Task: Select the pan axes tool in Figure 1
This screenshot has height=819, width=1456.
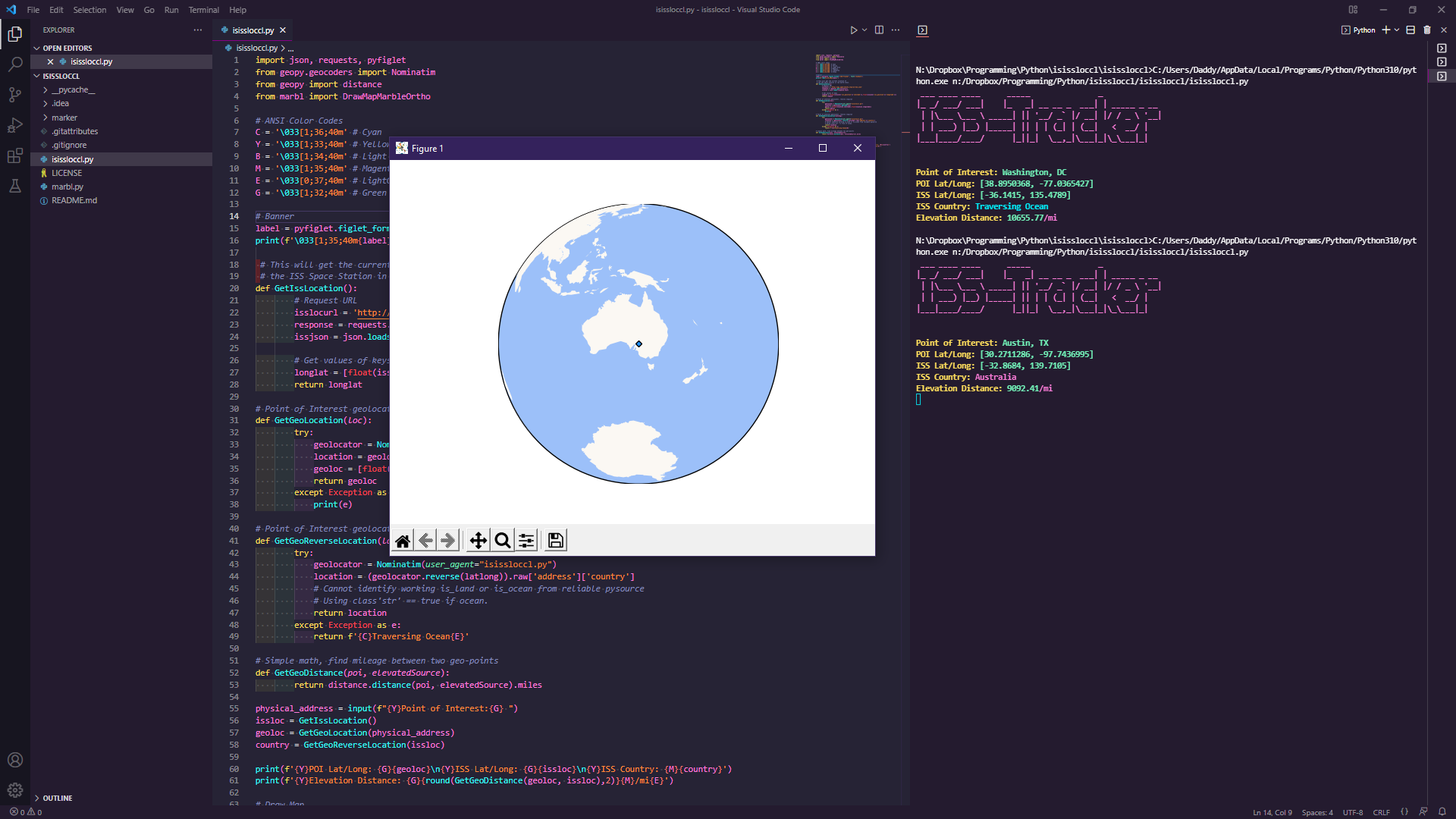Action: tap(478, 541)
